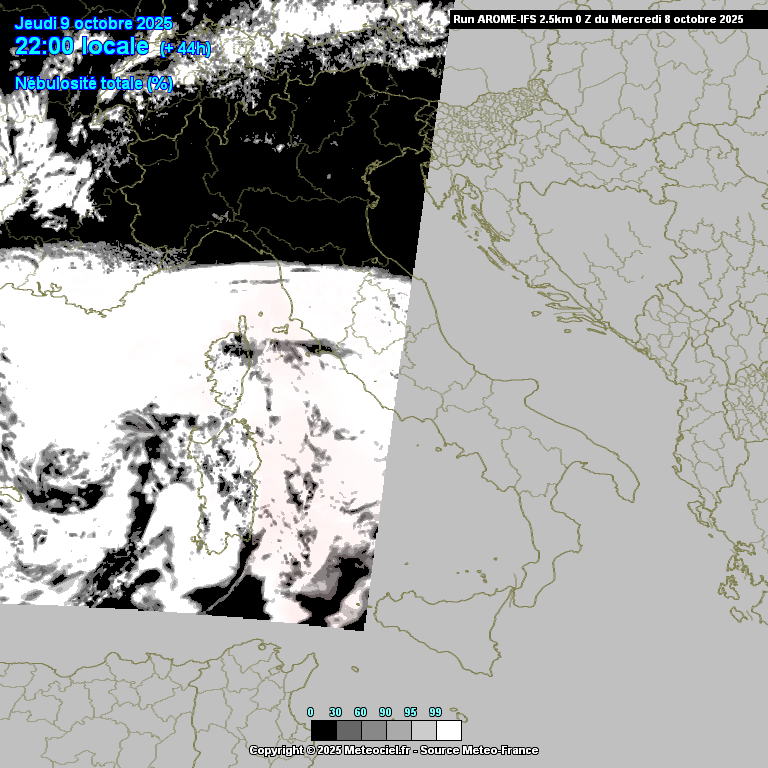
Task: Click the legend value label "99"
Action: pos(435,712)
